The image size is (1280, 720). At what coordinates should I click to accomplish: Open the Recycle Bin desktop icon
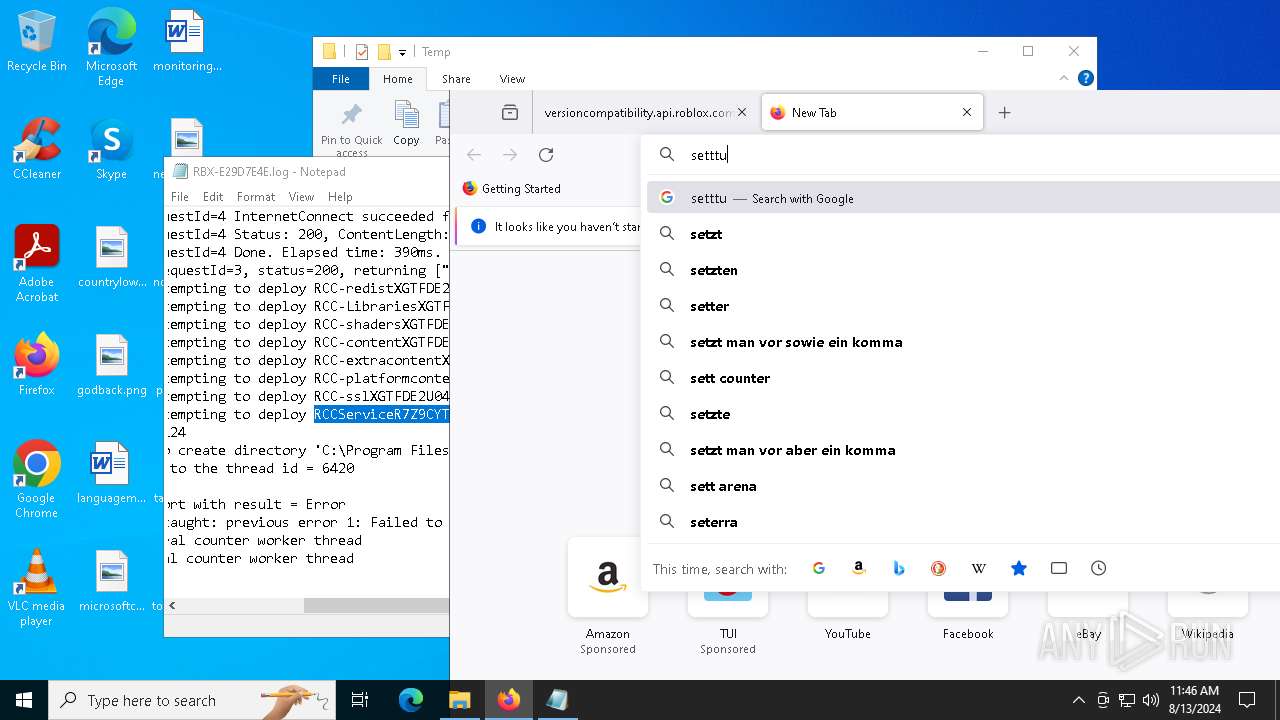pos(37,42)
